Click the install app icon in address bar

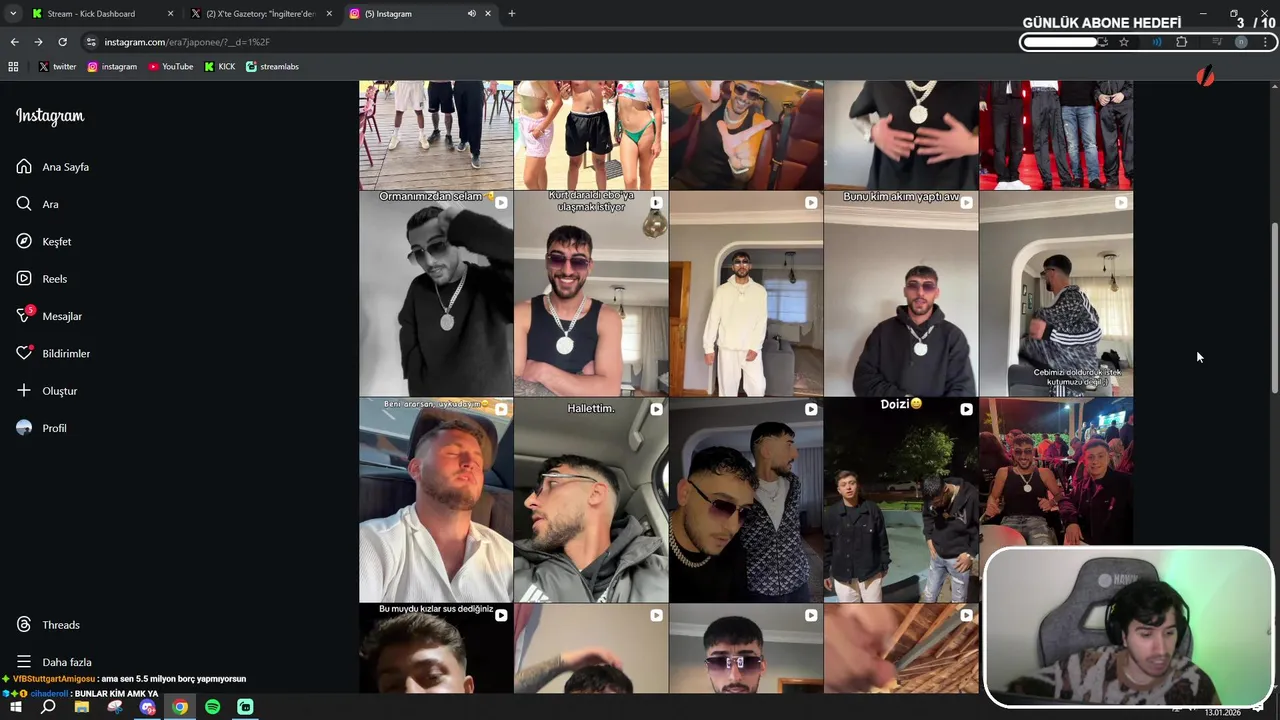pyautogui.click(x=1103, y=42)
